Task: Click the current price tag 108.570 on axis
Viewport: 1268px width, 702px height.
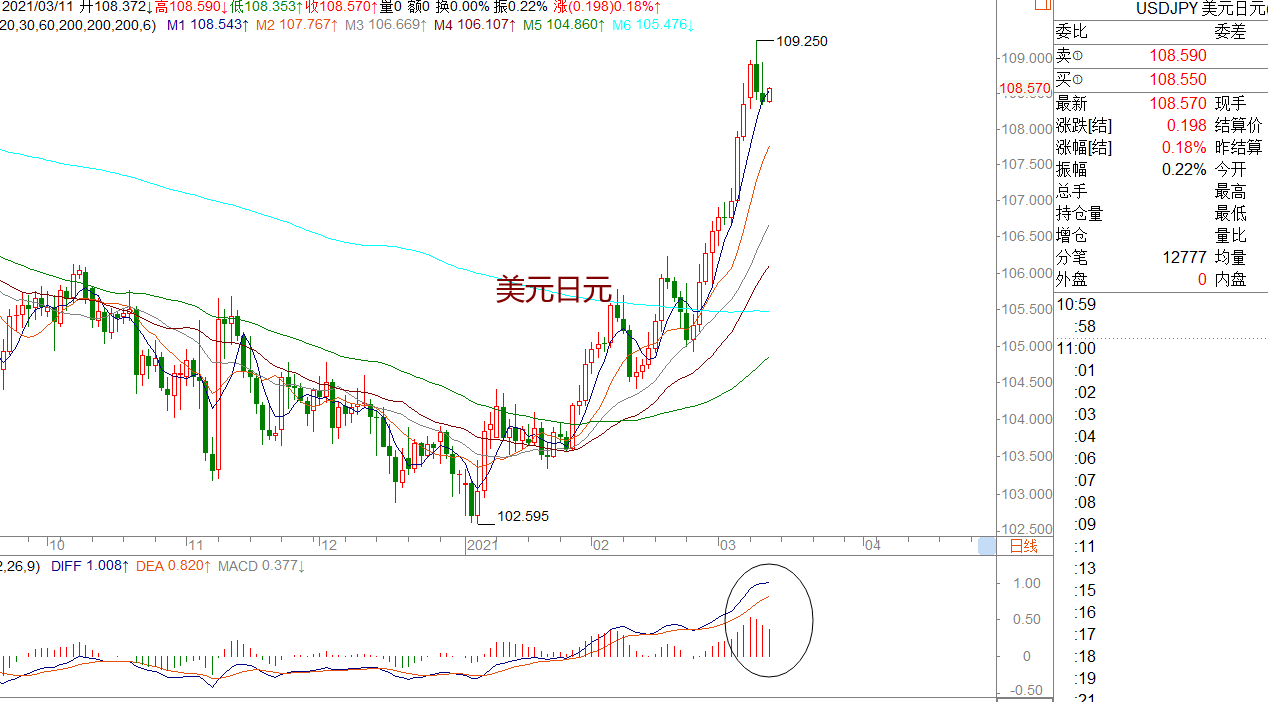Action: click(1025, 88)
